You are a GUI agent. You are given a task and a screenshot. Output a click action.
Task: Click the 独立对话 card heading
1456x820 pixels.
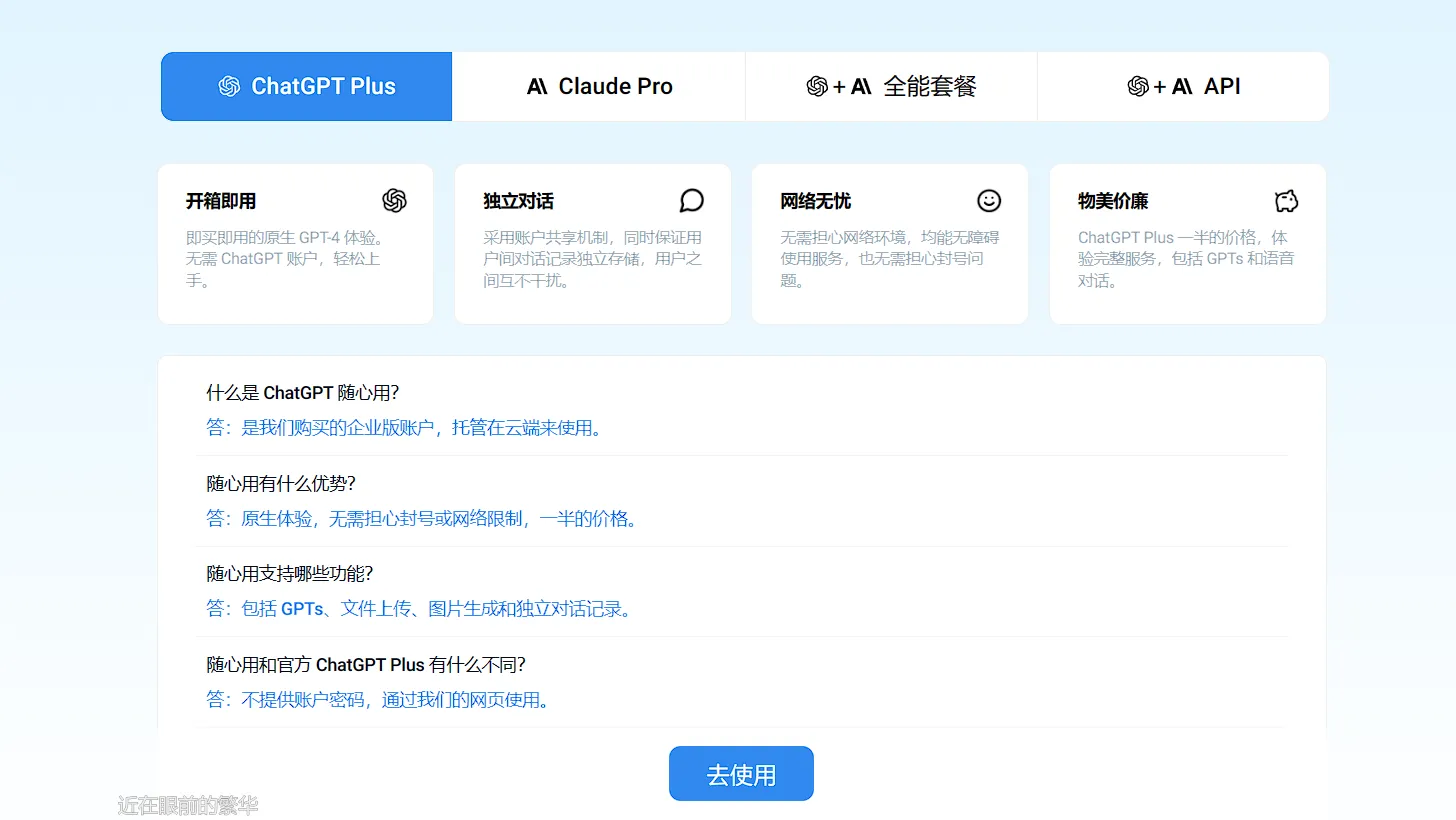(x=518, y=201)
